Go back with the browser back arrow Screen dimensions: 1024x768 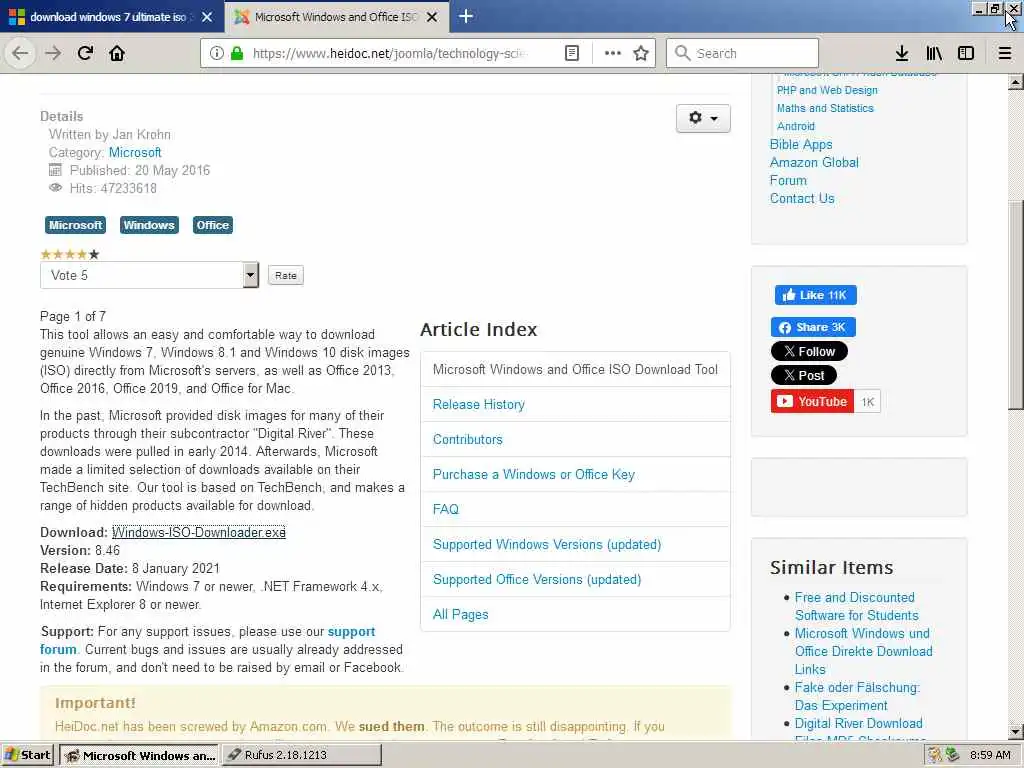pyautogui.click(x=20, y=53)
